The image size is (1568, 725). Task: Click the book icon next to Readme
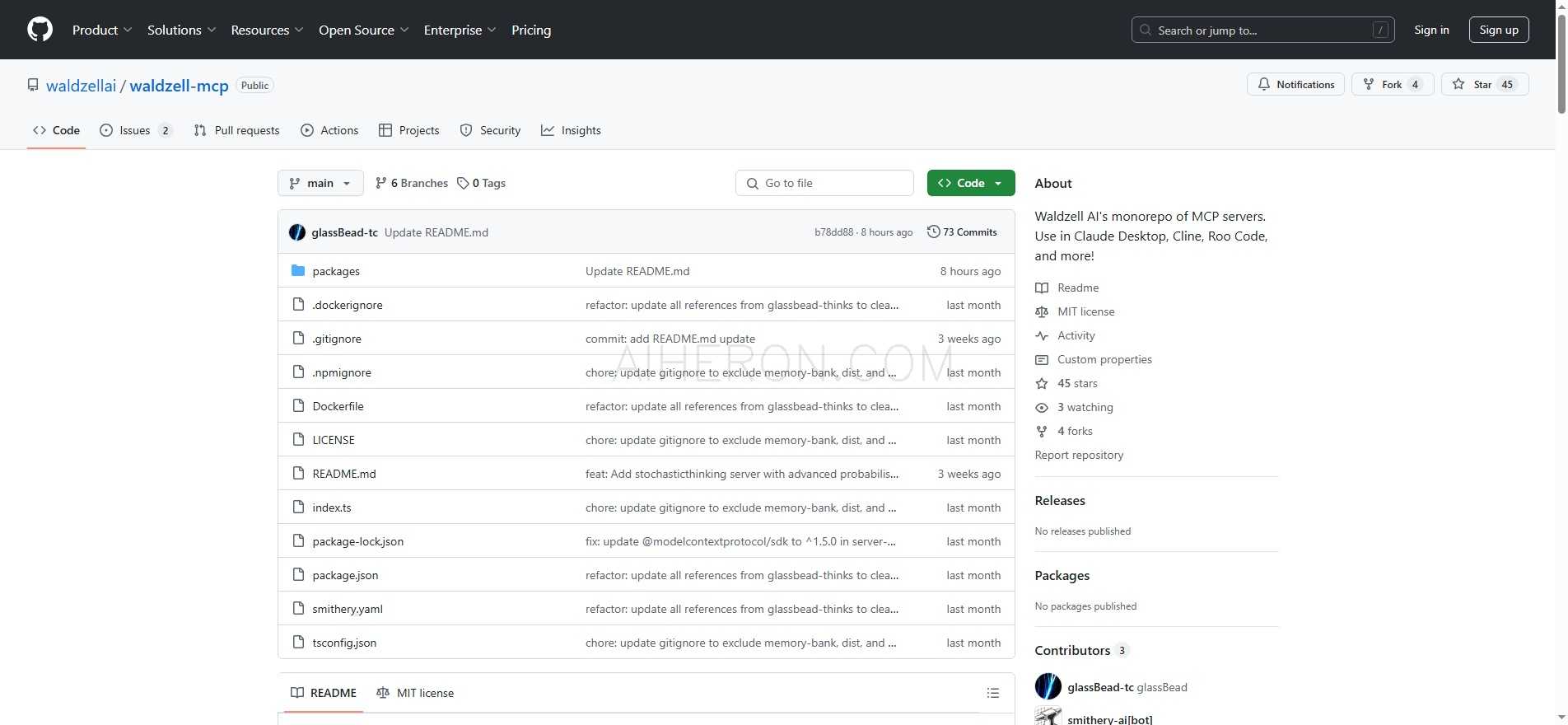[x=1042, y=288]
